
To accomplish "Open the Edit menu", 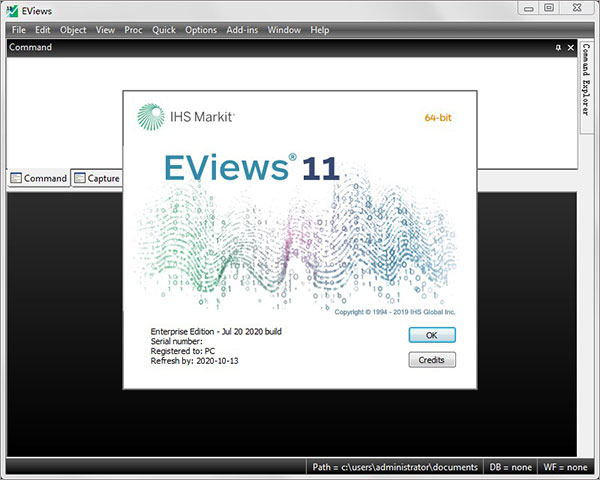I will (42, 30).
